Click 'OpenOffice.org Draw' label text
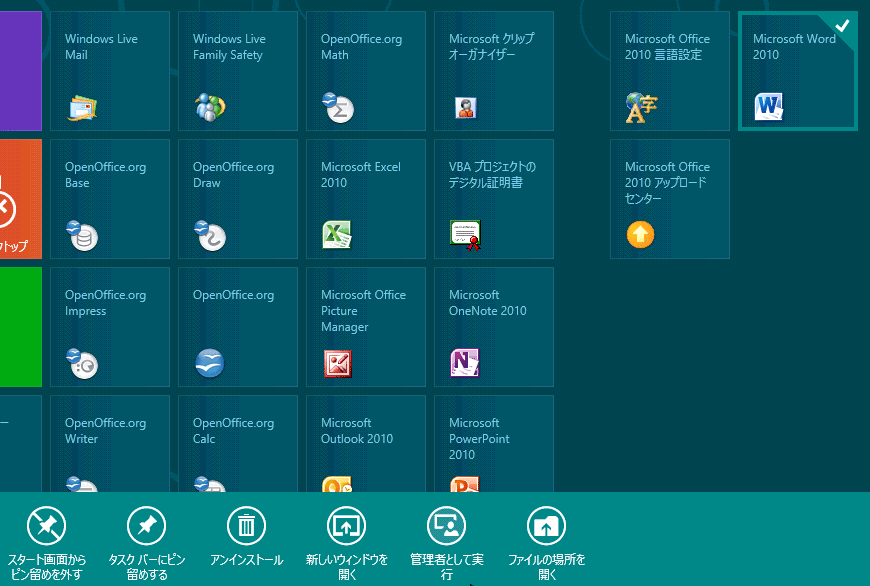This screenshot has width=870, height=586. (233, 175)
